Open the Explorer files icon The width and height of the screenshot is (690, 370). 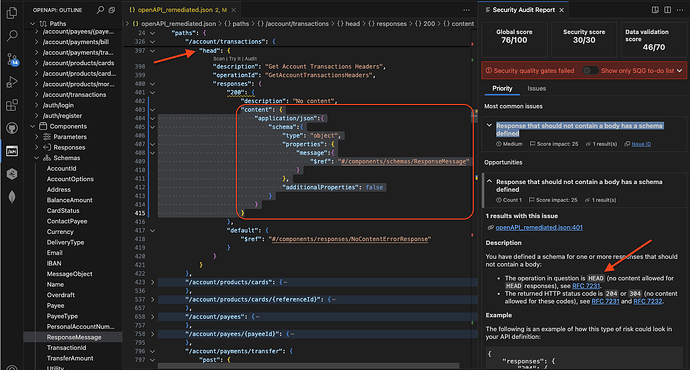[x=12, y=13]
